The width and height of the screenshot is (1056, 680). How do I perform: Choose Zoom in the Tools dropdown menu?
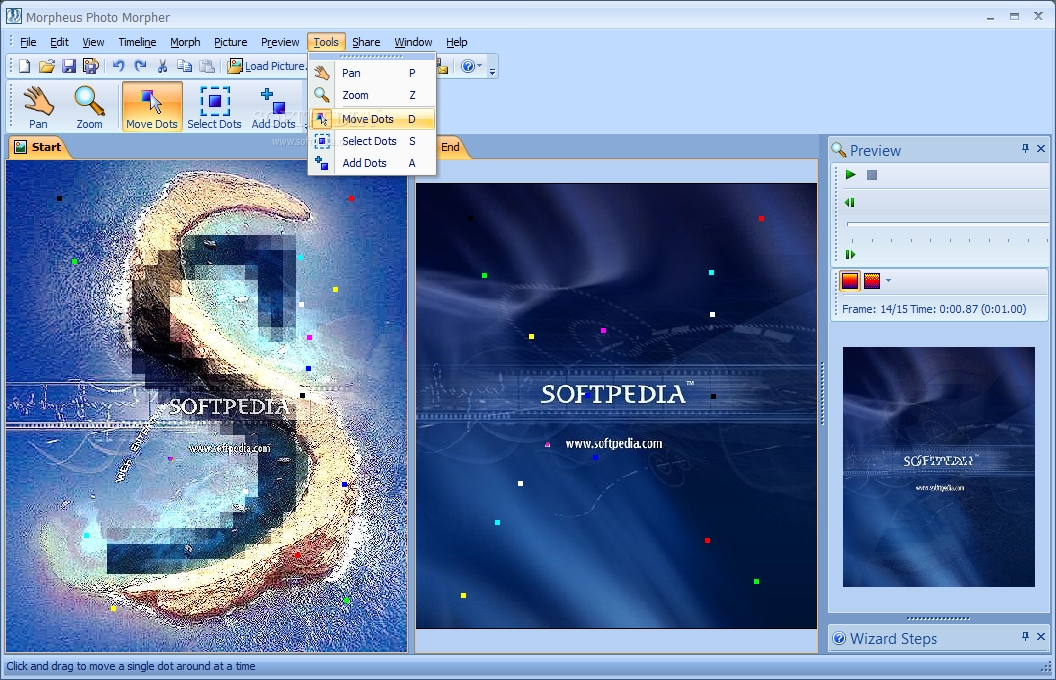(x=372, y=95)
